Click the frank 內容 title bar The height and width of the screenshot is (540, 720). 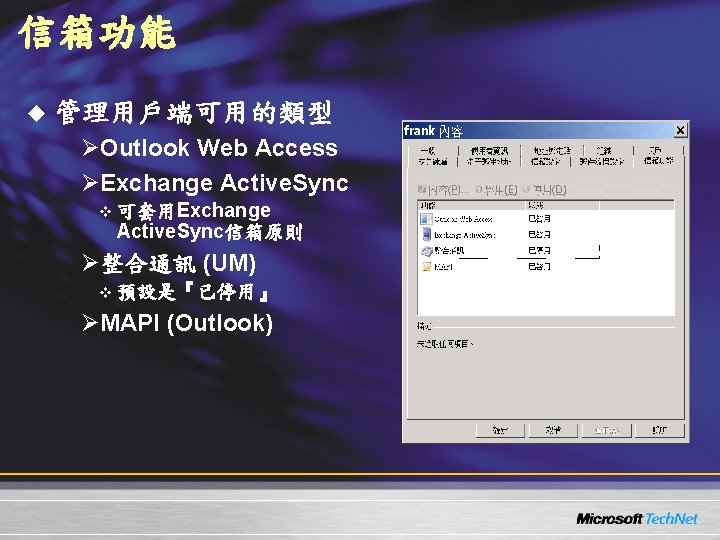click(537, 130)
